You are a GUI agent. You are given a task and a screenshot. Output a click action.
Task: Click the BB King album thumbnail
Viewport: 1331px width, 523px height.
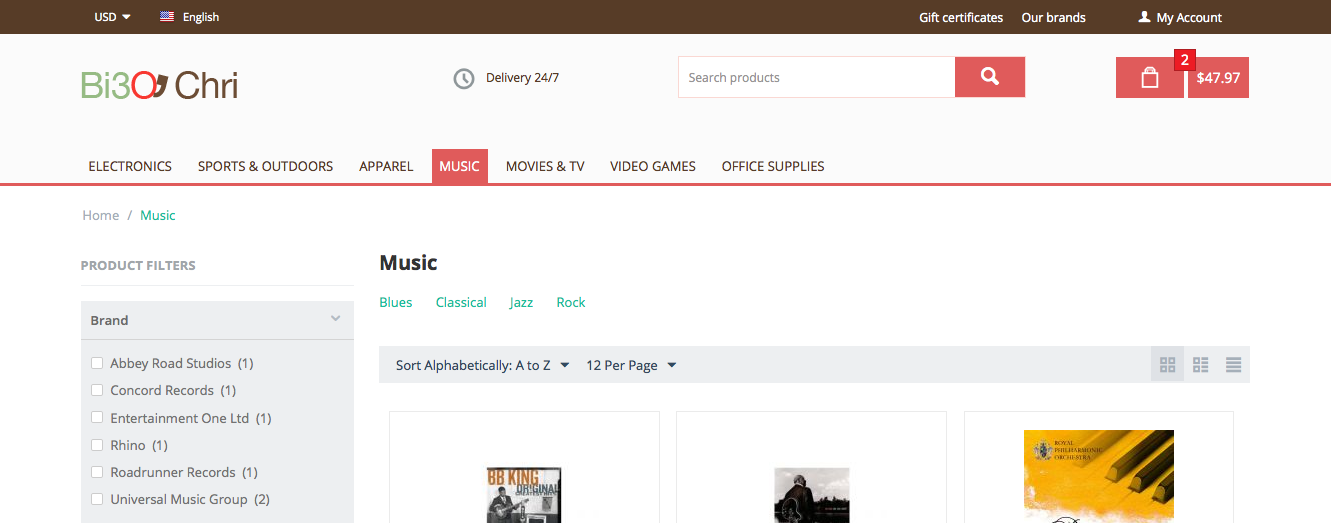[523, 494]
